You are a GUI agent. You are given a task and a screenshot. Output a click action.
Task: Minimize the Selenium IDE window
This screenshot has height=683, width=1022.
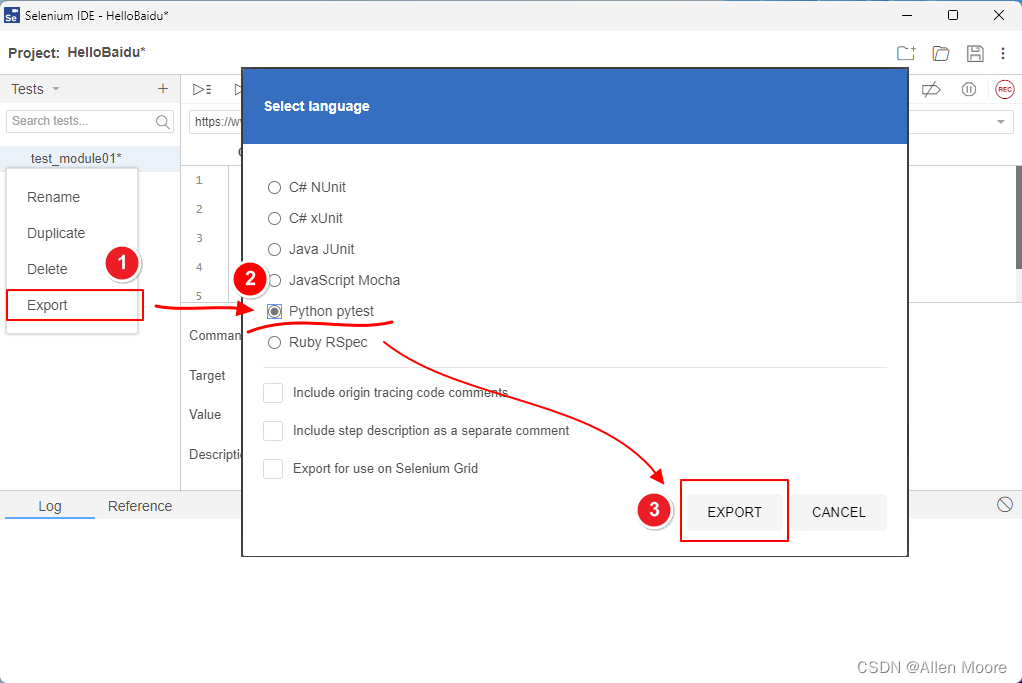(907, 15)
